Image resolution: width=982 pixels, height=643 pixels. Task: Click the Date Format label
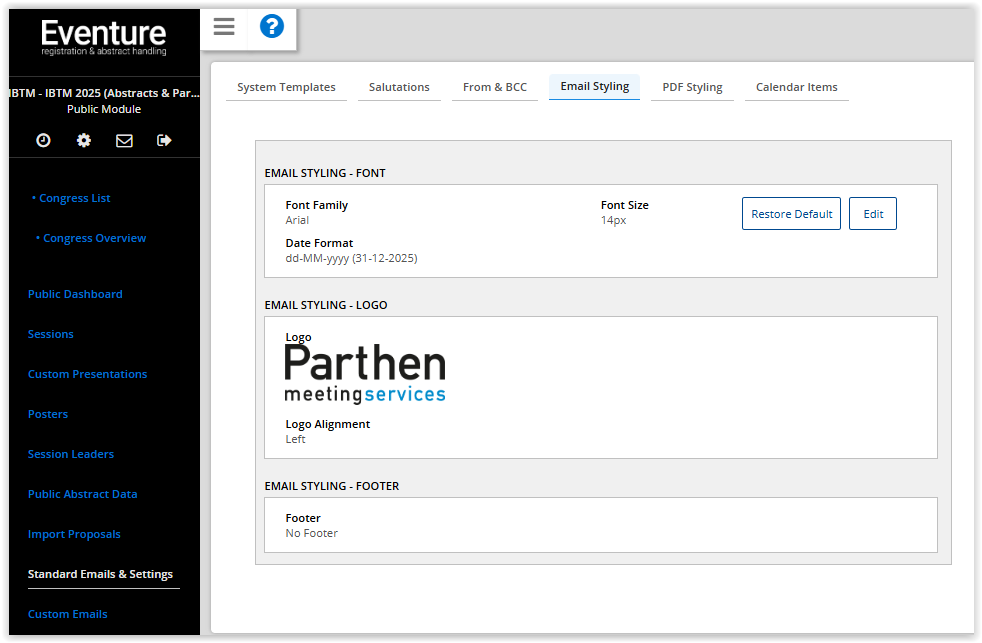[319, 244]
